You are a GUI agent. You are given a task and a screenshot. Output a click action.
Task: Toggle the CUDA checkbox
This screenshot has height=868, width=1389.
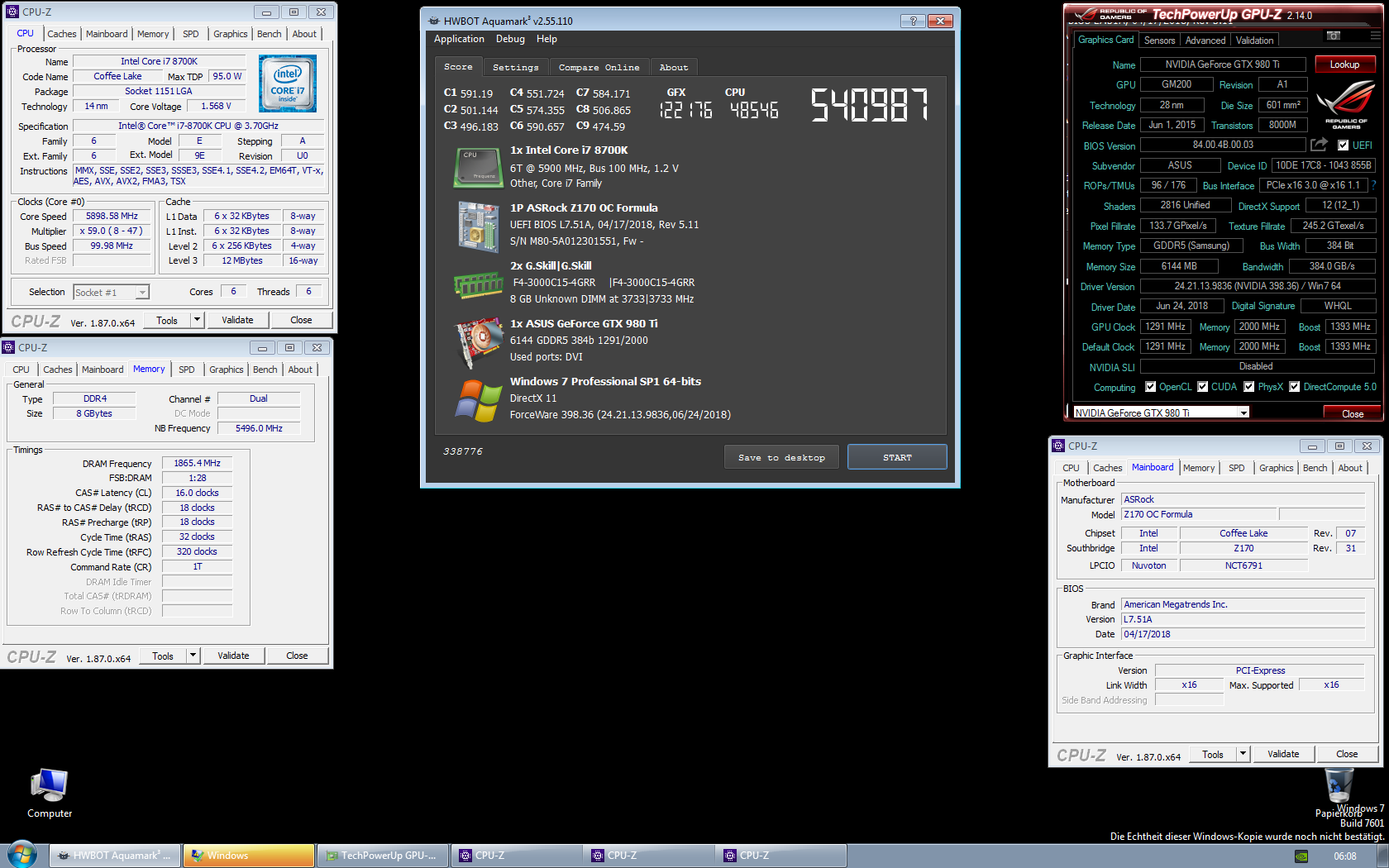tap(1203, 387)
